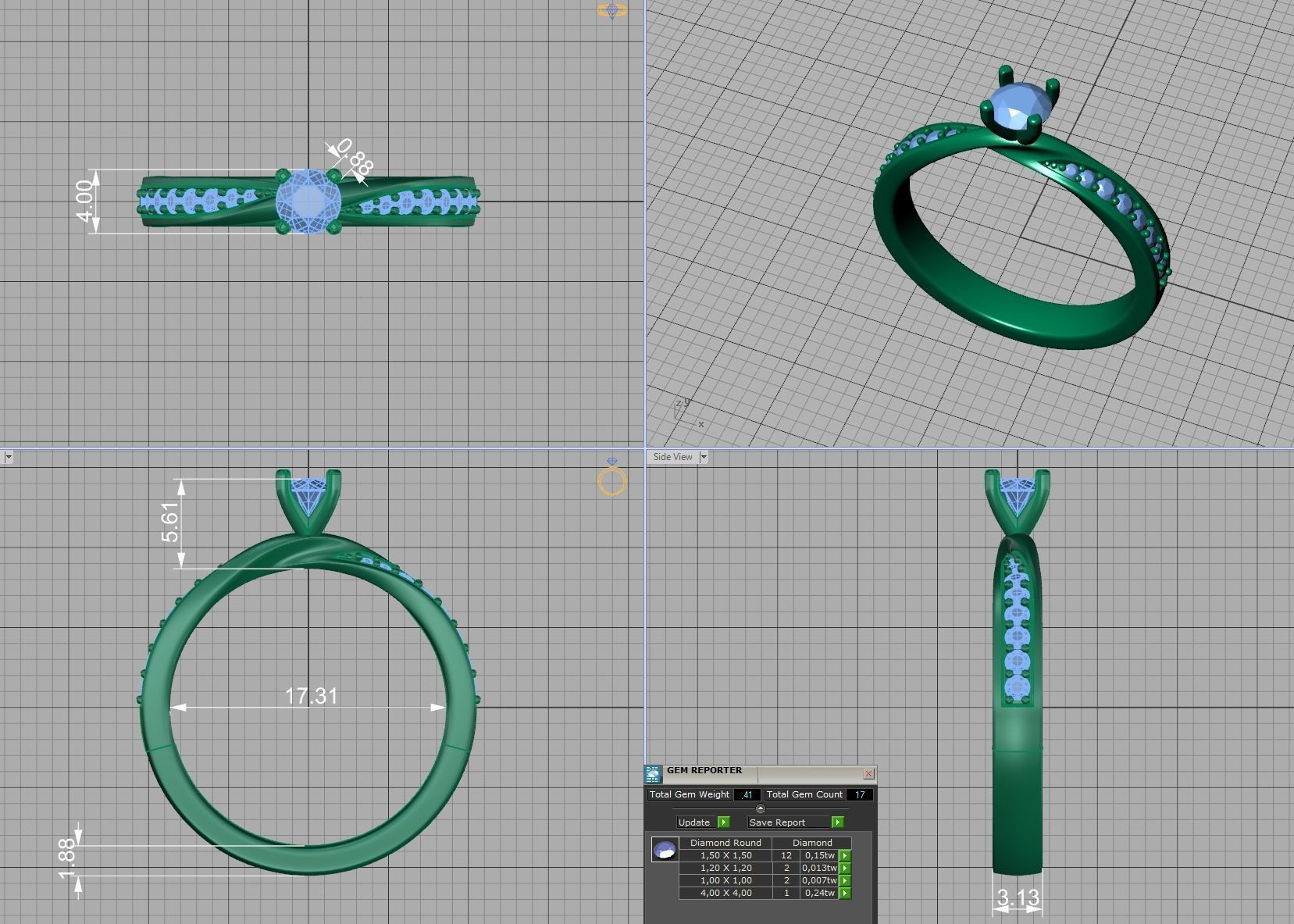This screenshot has width=1294, height=924.
Task: Select the 4,00 X 4,00 size cell
Action: [725, 893]
